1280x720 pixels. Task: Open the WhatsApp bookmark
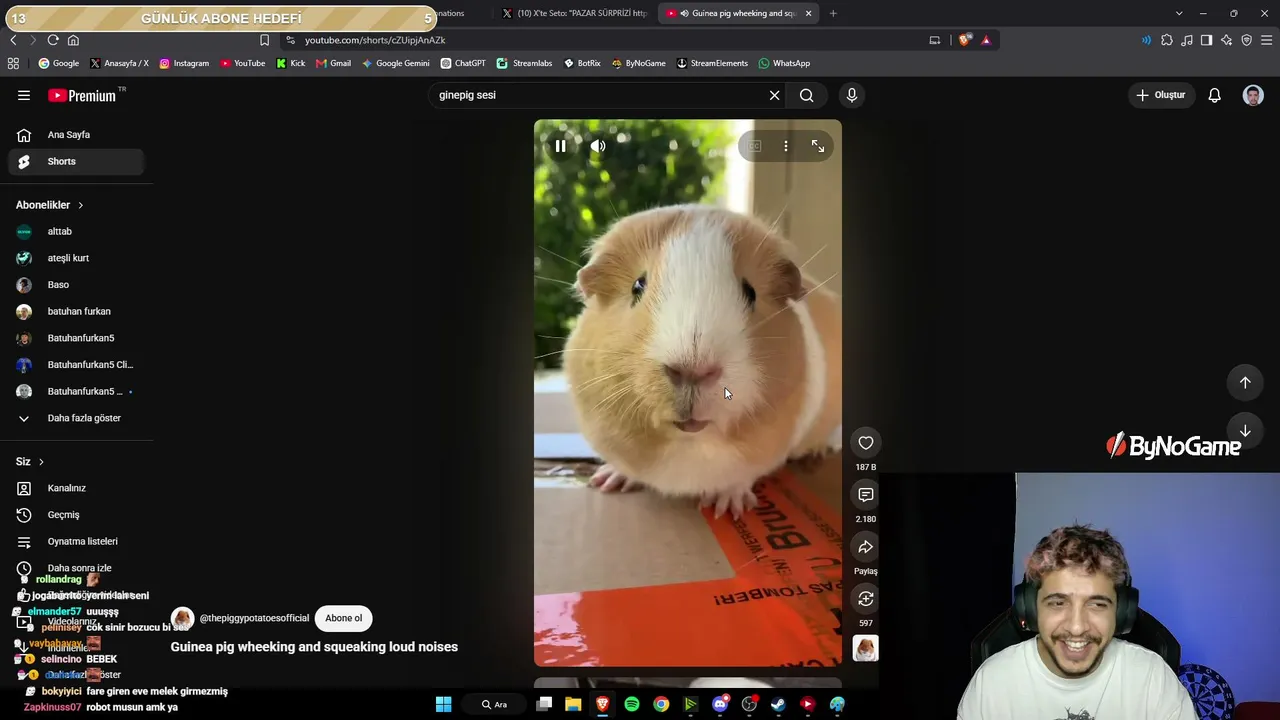click(784, 63)
